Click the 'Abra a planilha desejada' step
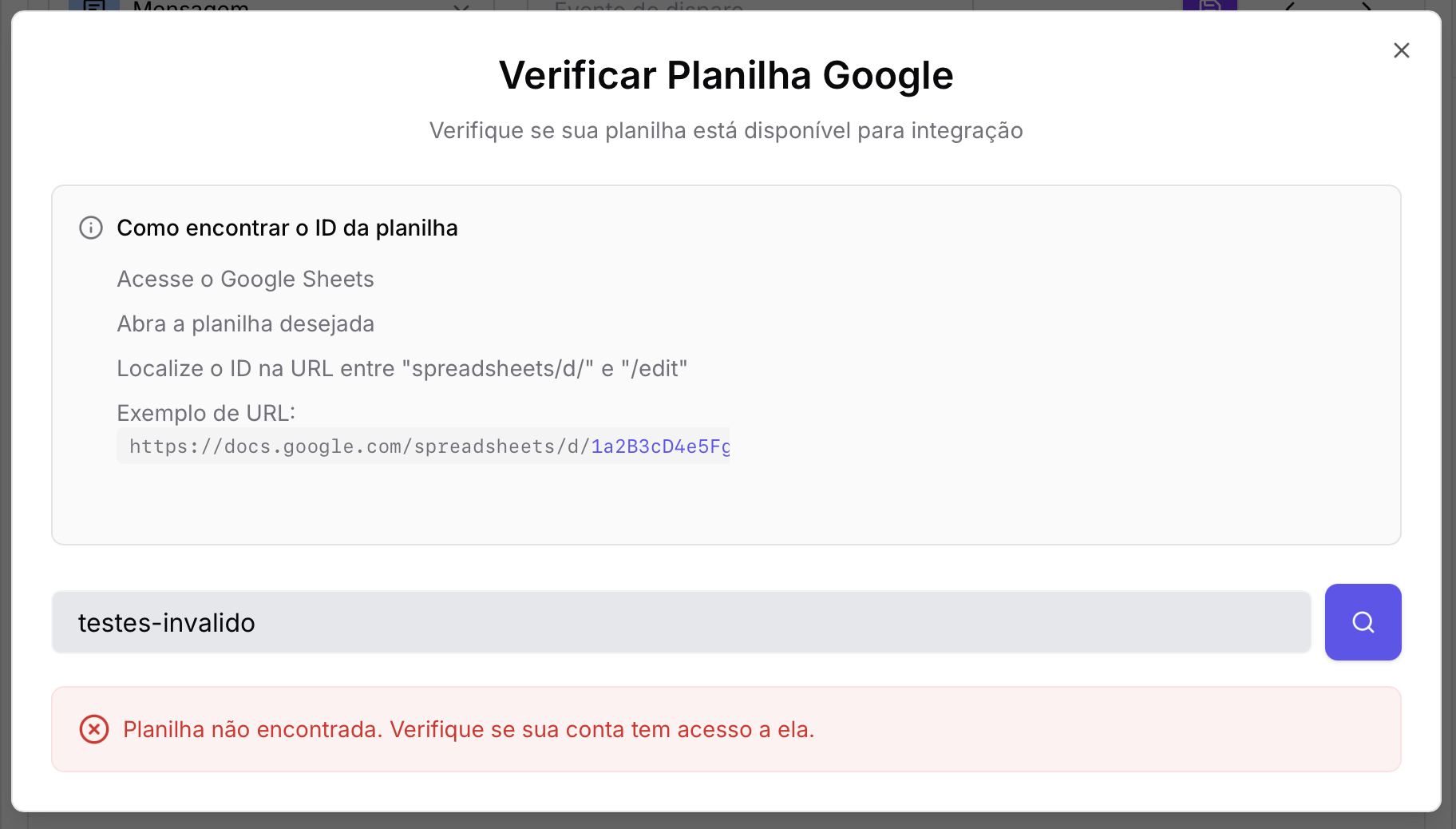 (x=245, y=323)
